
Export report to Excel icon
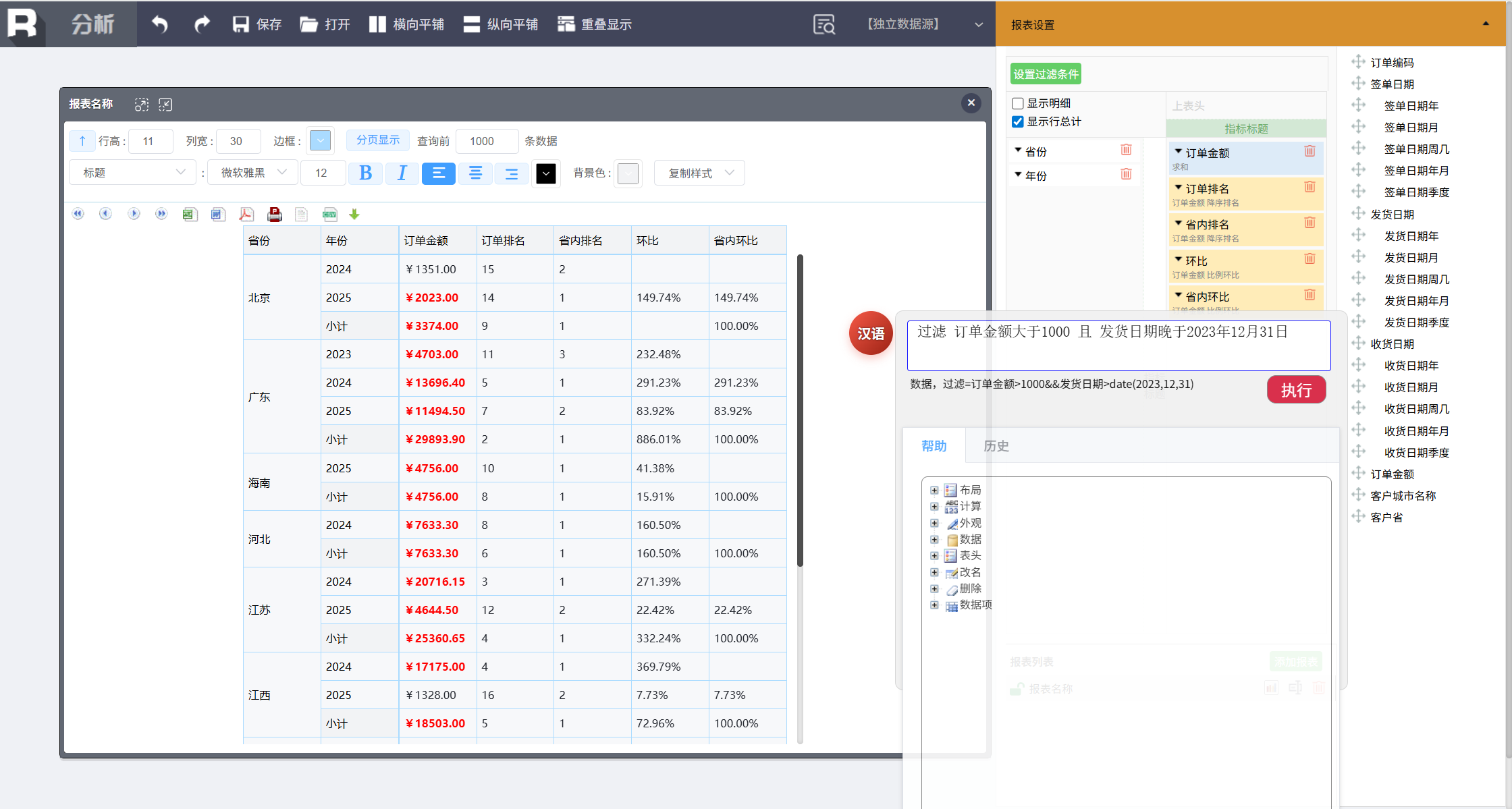click(189, 215)
